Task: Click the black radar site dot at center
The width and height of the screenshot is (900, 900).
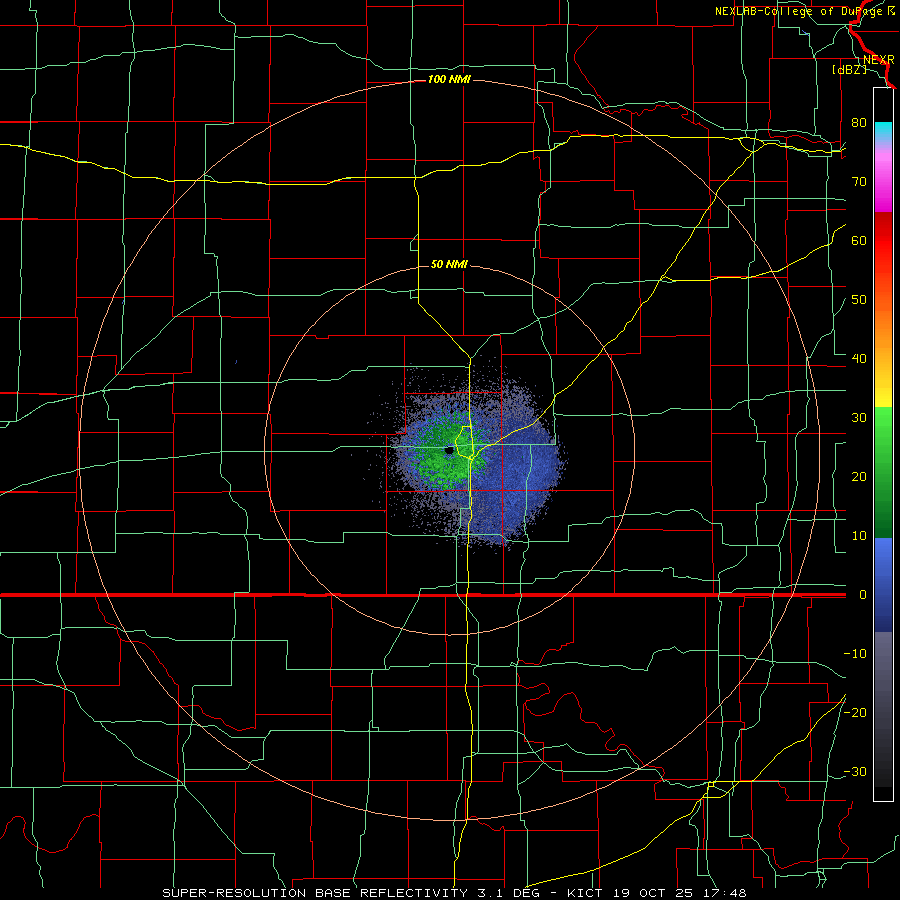Action: click(449, 451)
